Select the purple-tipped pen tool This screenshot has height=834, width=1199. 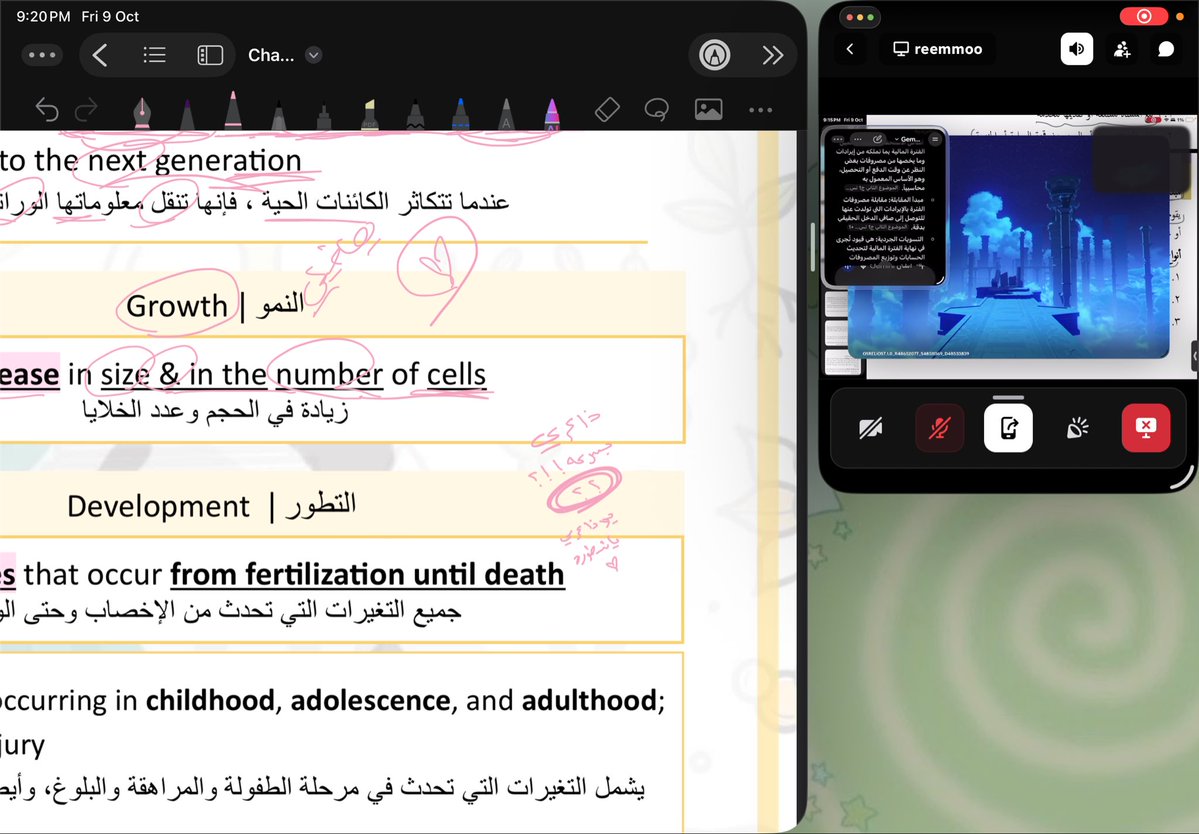[187, 114]
